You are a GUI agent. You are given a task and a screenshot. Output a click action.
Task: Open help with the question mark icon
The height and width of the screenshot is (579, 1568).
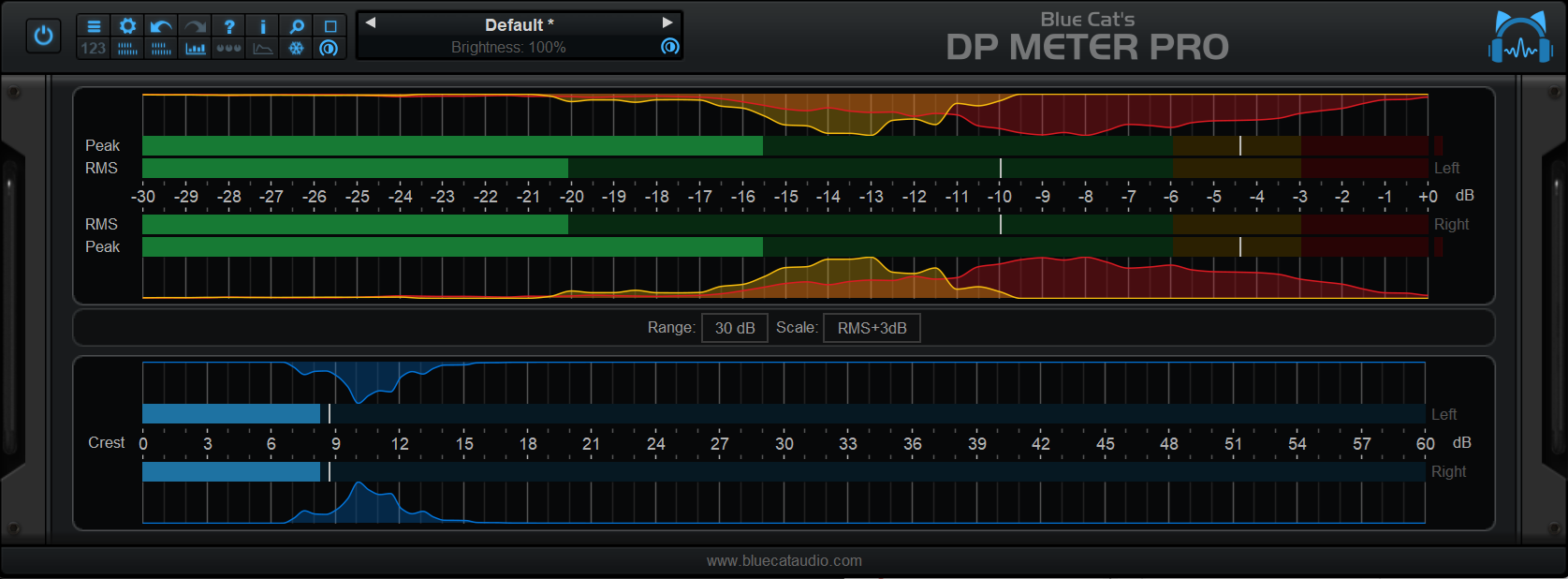[229, 26]
